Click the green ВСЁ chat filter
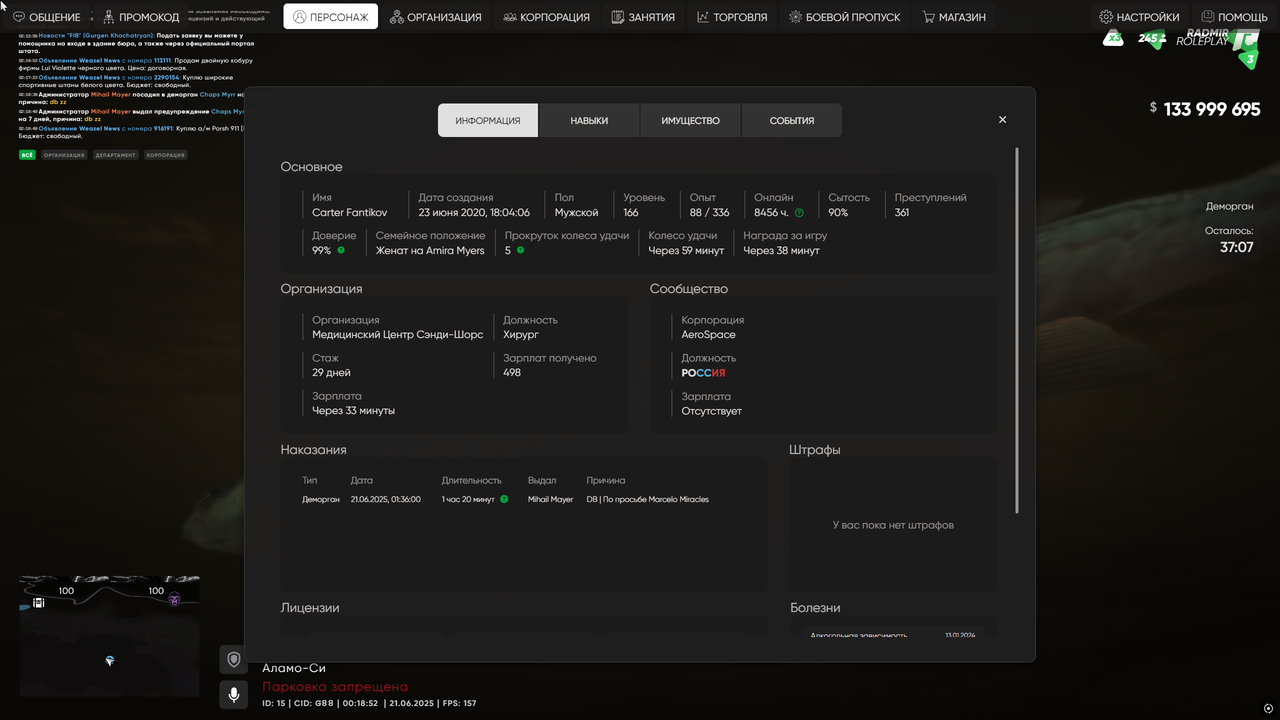Screen dimensions: 1280x720 click(27, 155)
